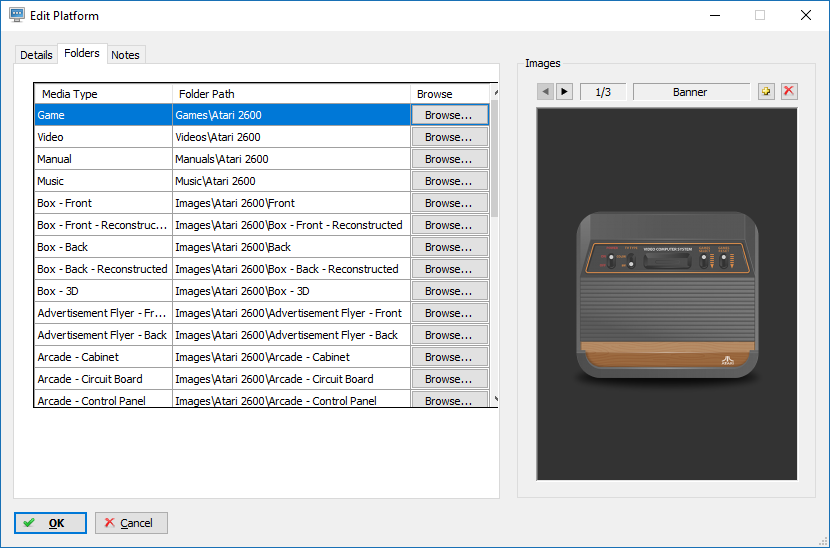The image size is (830, 548).
Task: Select the Box - Back media type cell
Action: tap(104, 247)
